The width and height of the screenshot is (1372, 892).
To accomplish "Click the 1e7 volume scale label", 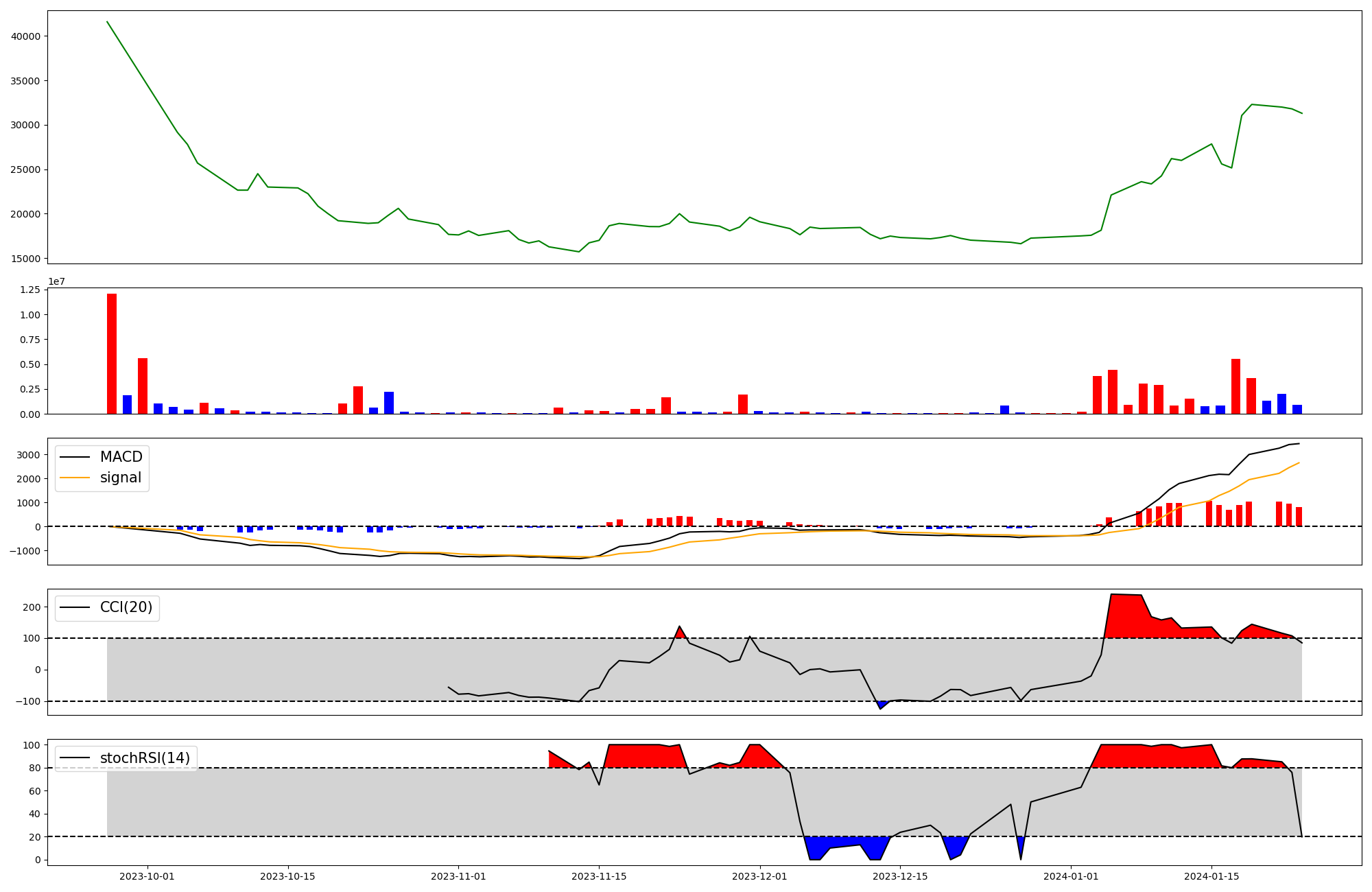I will click(56, 281).
